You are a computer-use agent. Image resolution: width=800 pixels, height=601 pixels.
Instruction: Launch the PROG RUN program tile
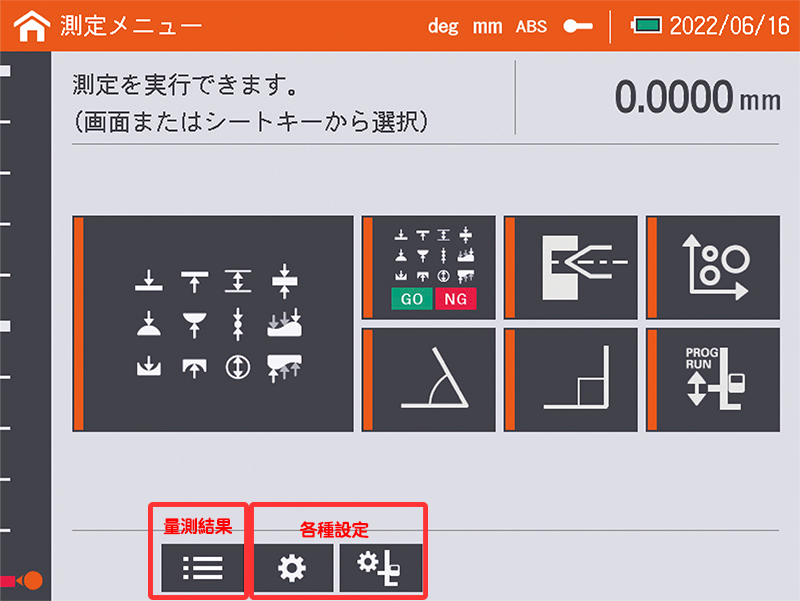point(713,380)
